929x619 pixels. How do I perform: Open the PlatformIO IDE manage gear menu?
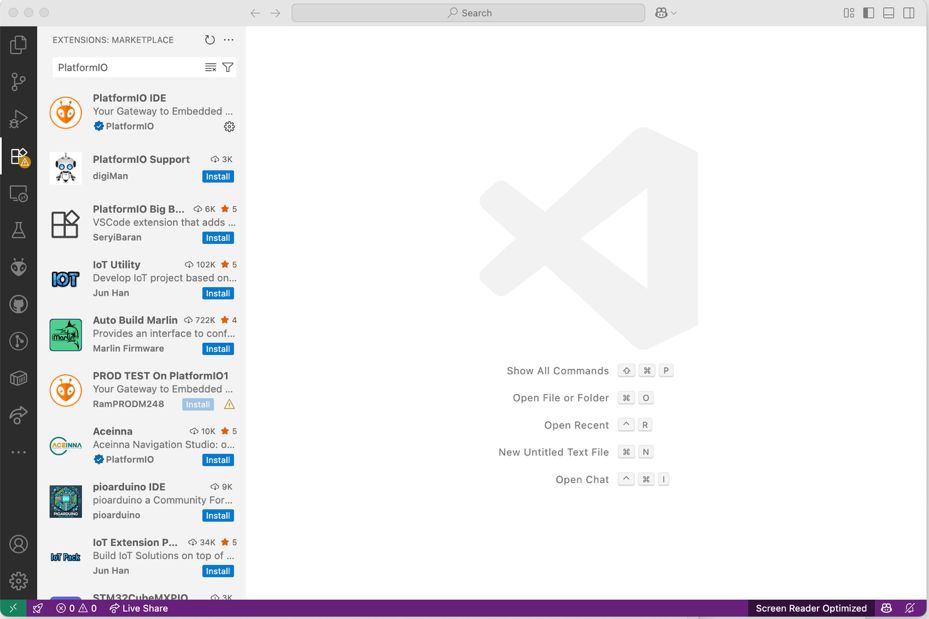pos(229,127)
